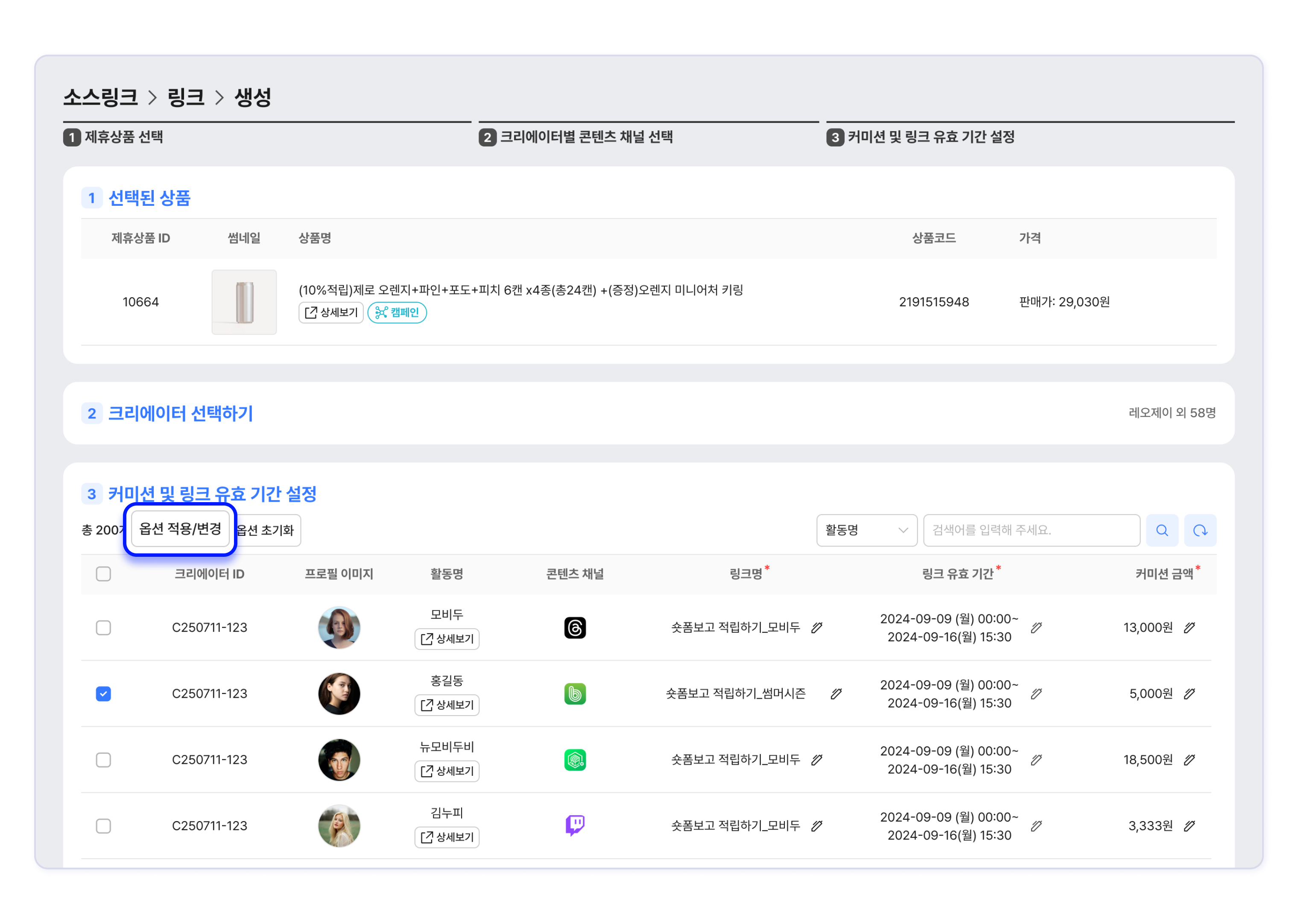Click the Twitch channel icon for 김누피
The width and height of the screenshot is (1298, 924).
point(574,825)
